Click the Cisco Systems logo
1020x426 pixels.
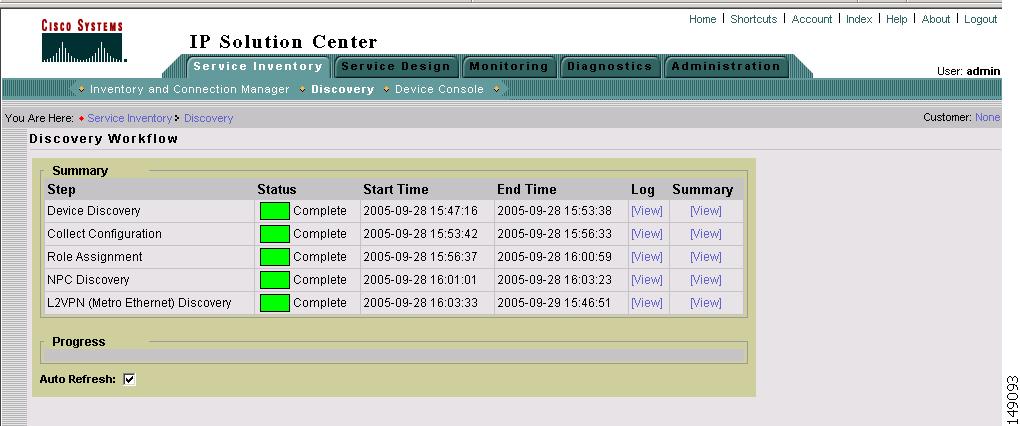pos(83,41)
